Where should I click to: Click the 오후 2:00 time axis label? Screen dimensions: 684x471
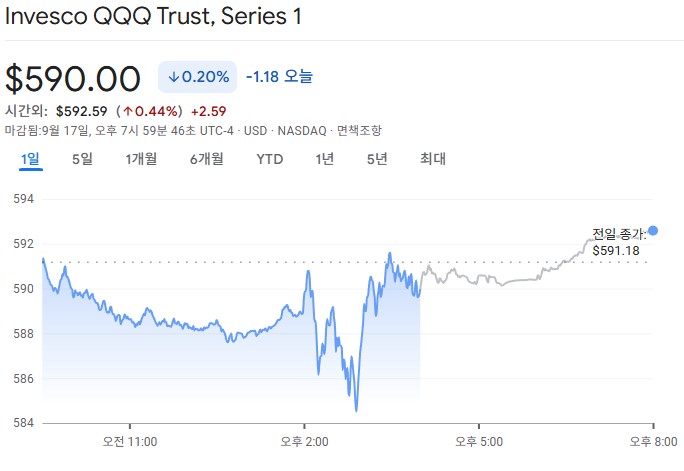[x=305, y=440]
